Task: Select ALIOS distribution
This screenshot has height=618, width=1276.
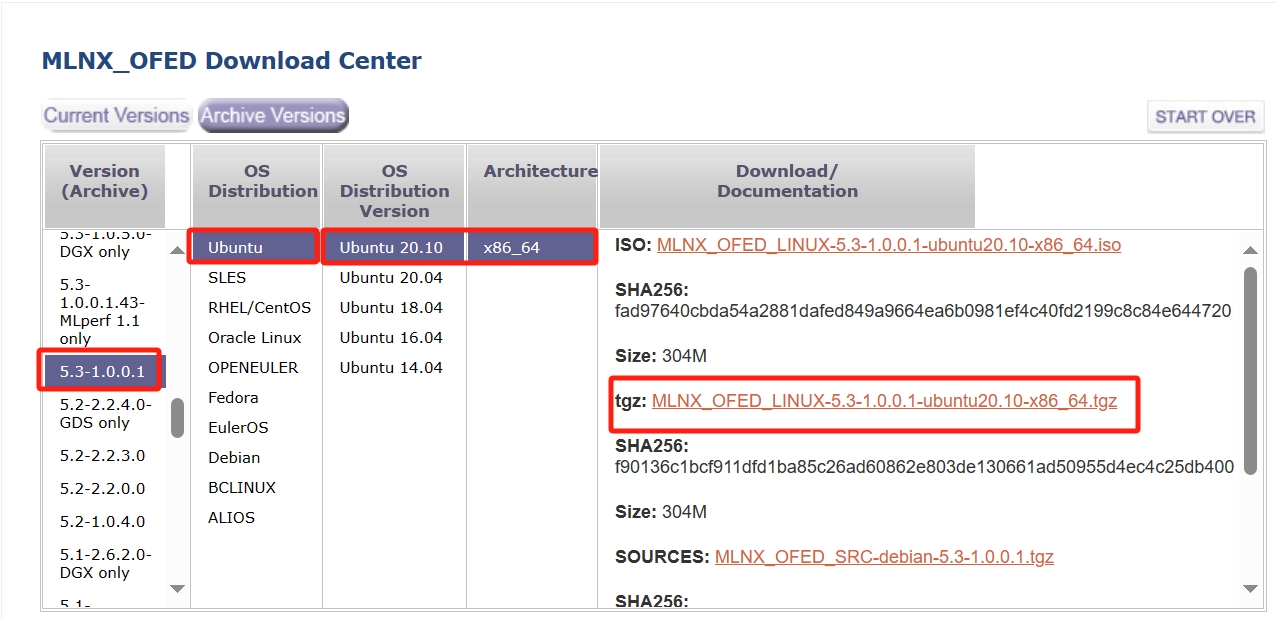Action: coord(231,517)
